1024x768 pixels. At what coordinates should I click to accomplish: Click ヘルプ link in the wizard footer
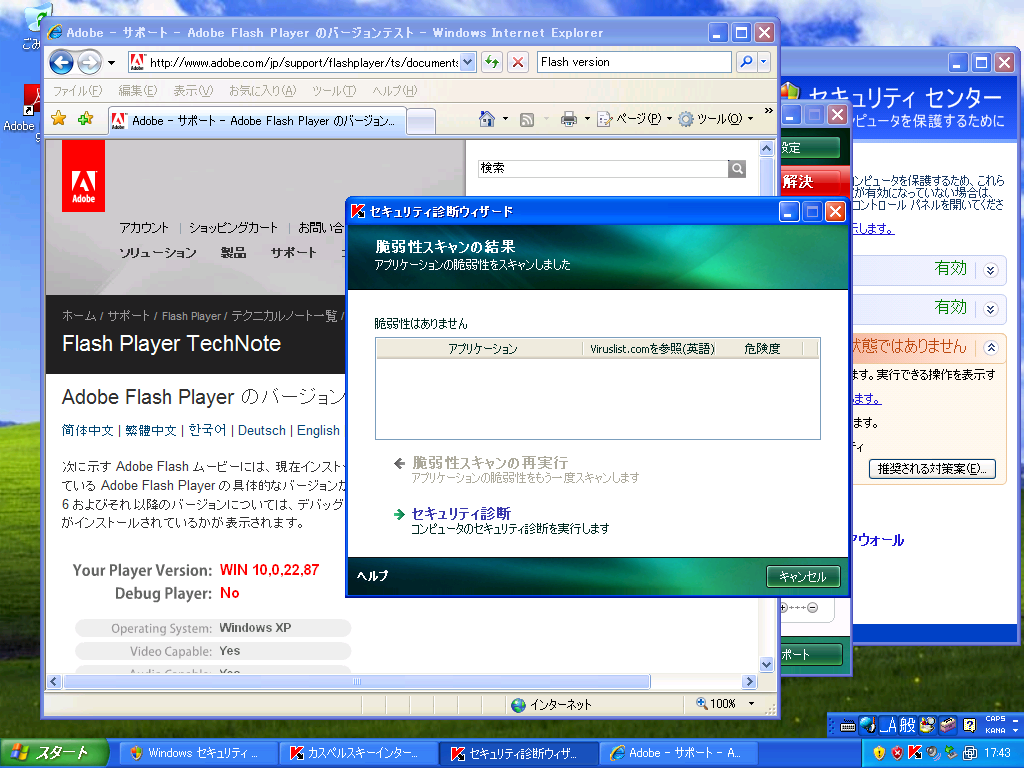click(373, 576)
